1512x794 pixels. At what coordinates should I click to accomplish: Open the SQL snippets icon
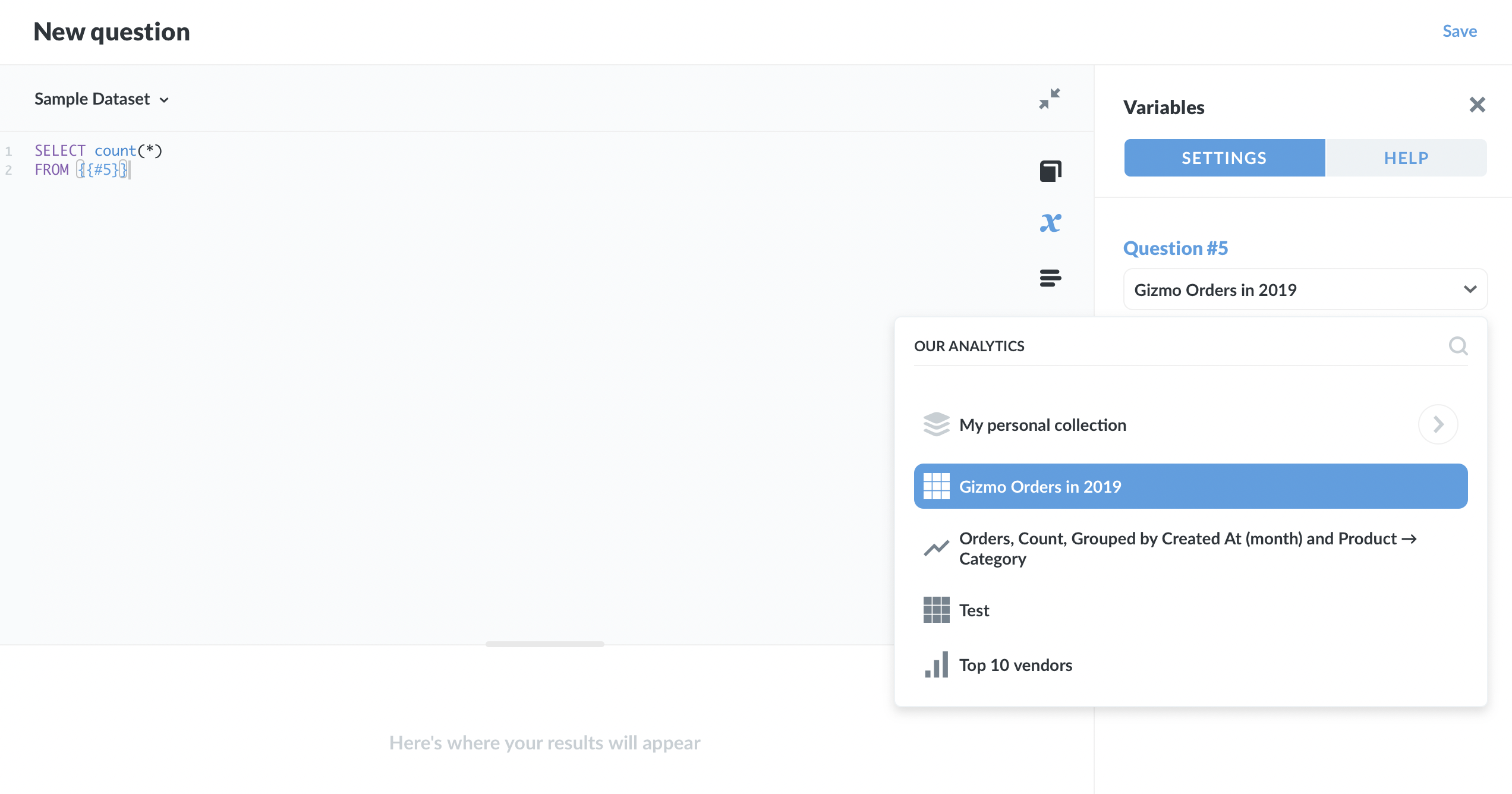1050,278
